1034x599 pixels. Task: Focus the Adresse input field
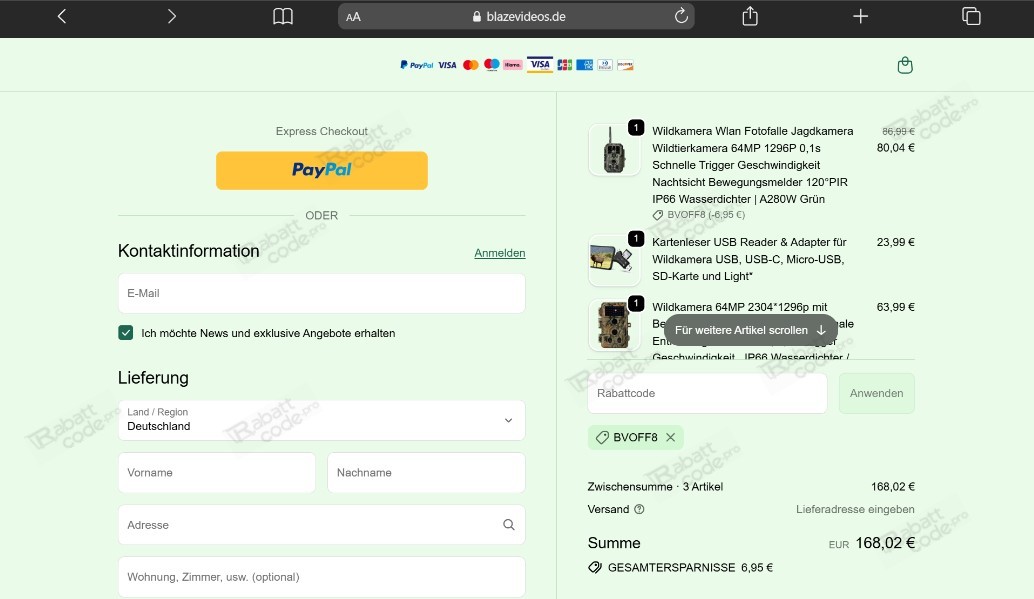[x=322, y=524]
